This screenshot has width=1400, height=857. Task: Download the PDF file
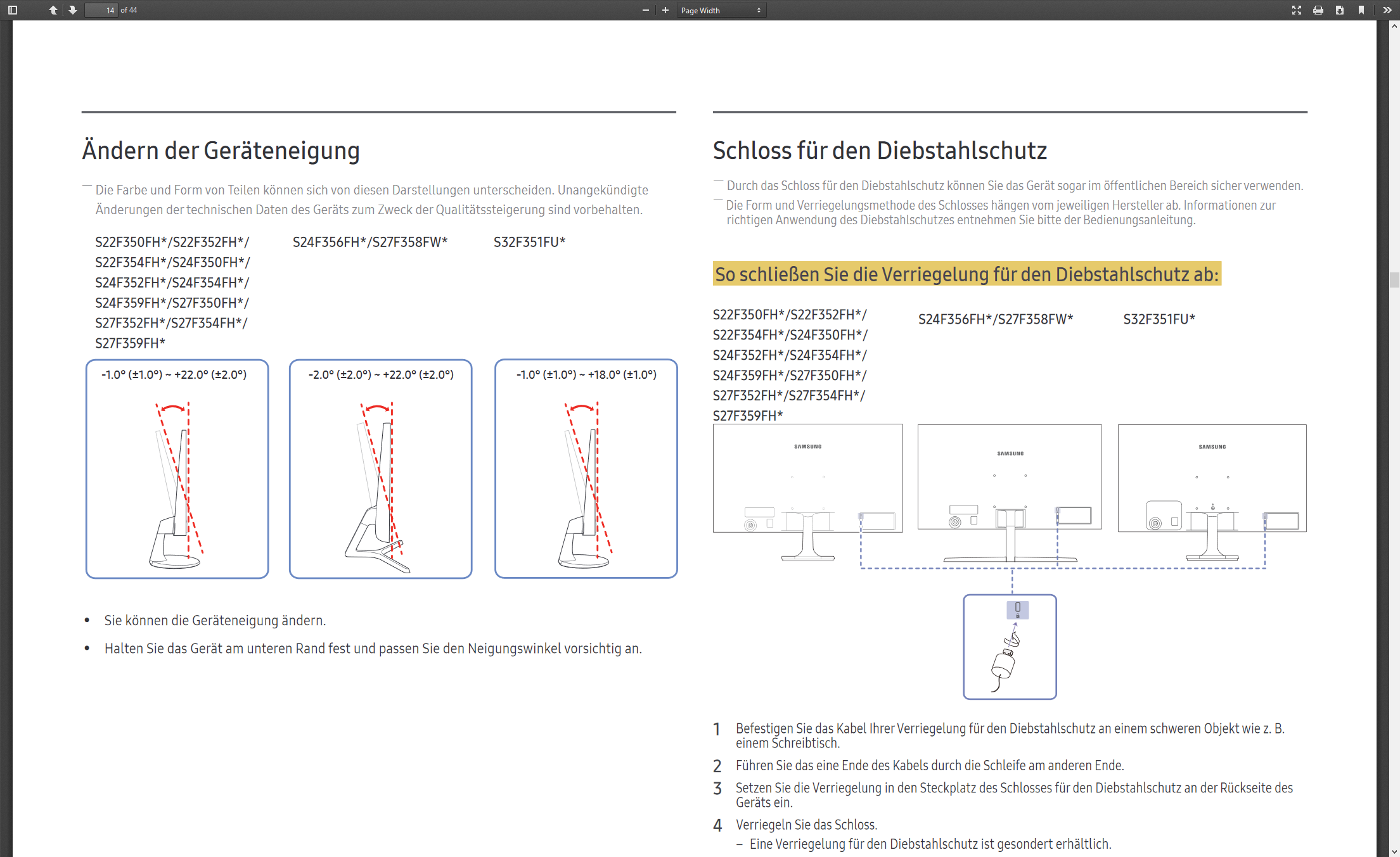[x=1340, y=10]
